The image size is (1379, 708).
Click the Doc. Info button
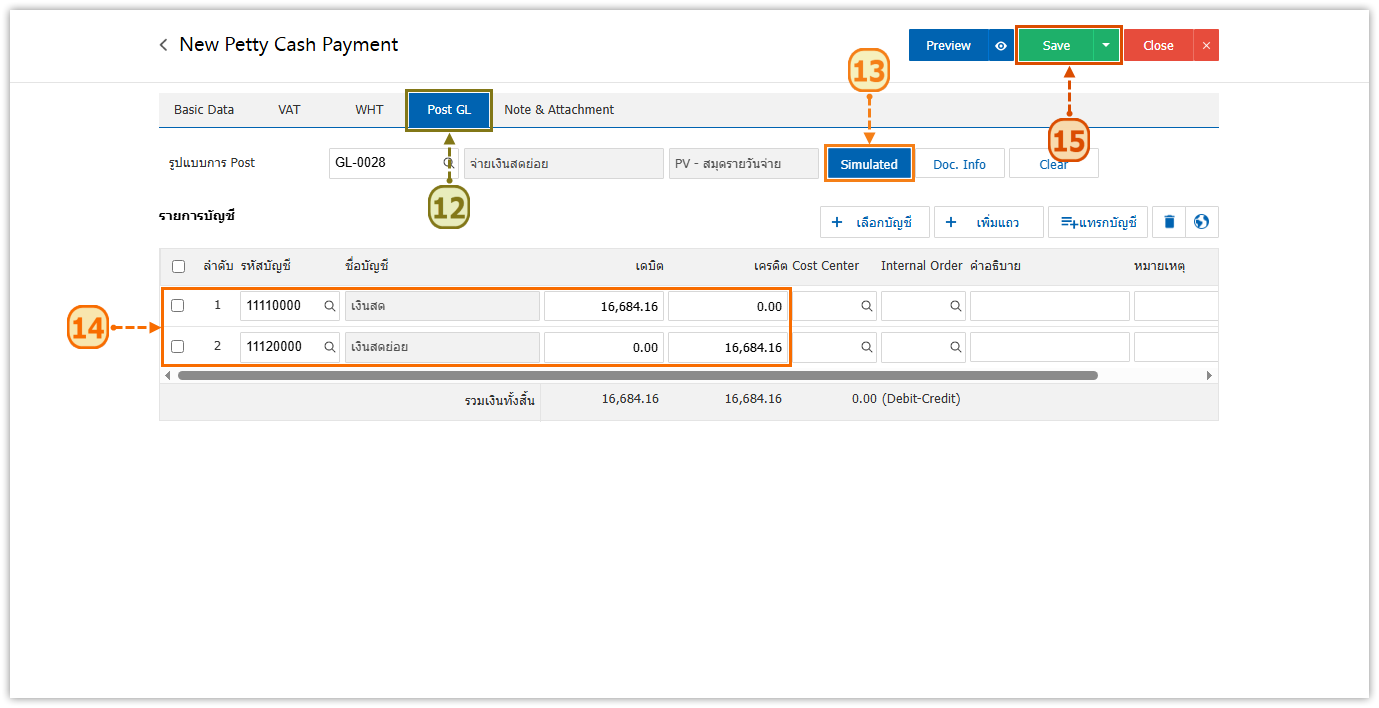[959, 164]
